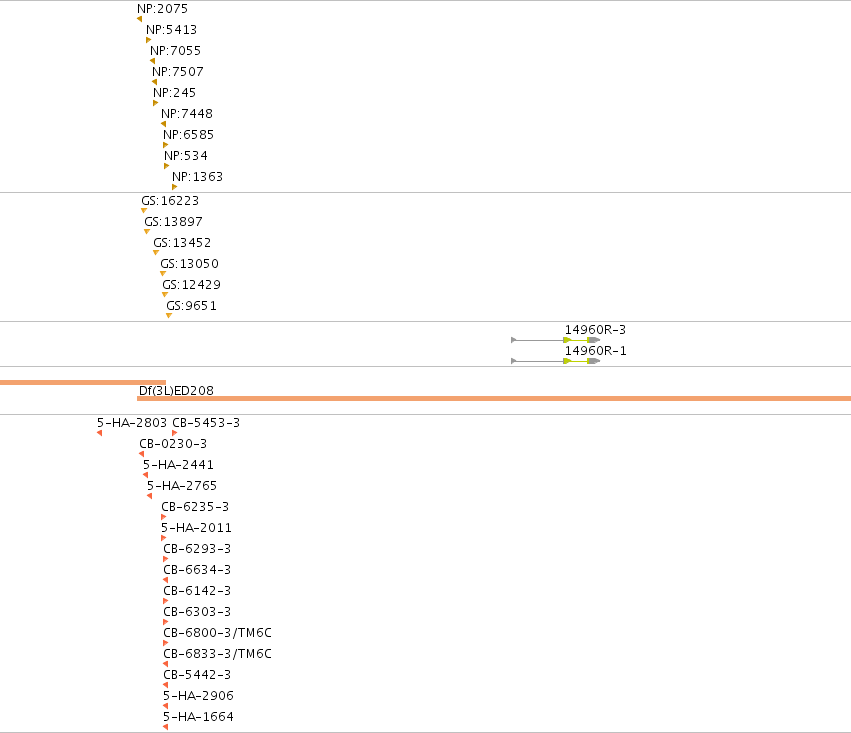
Task: Click the red triangle marker under CB-0230-3
Action: (x=142, y=454)
